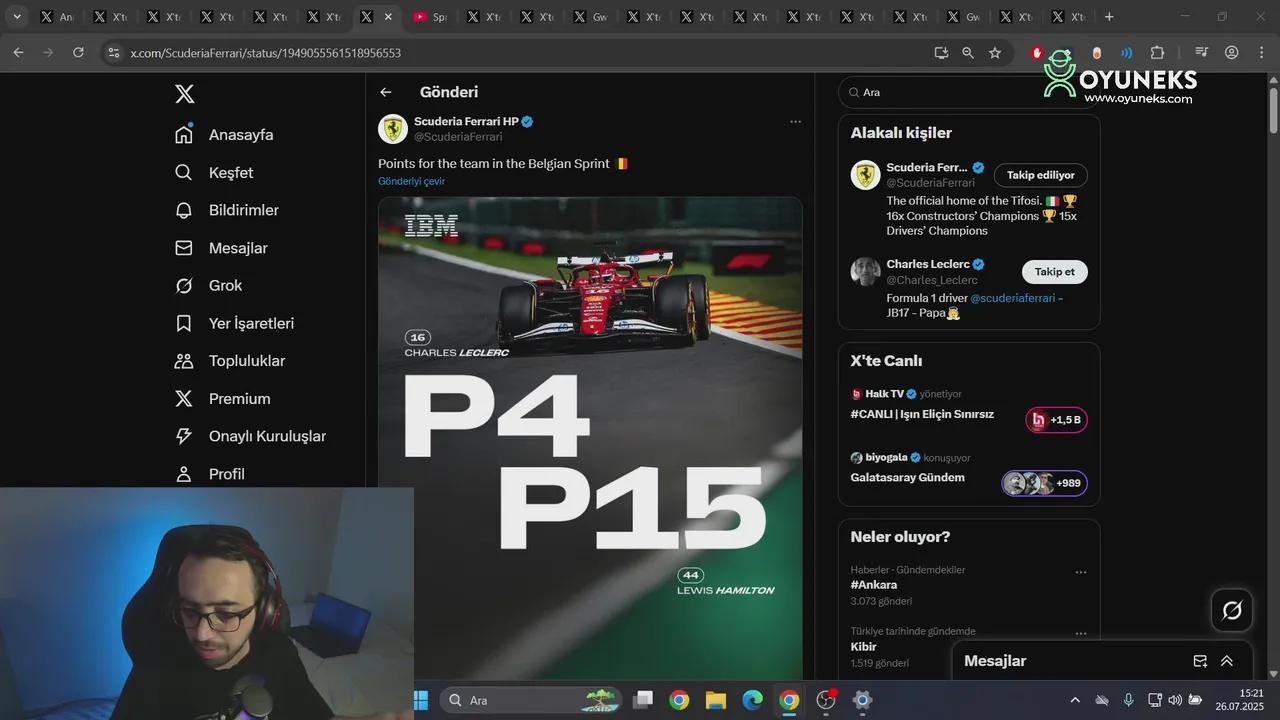Click the @ScuderiaFerrari handle in the post

(458, 137)
